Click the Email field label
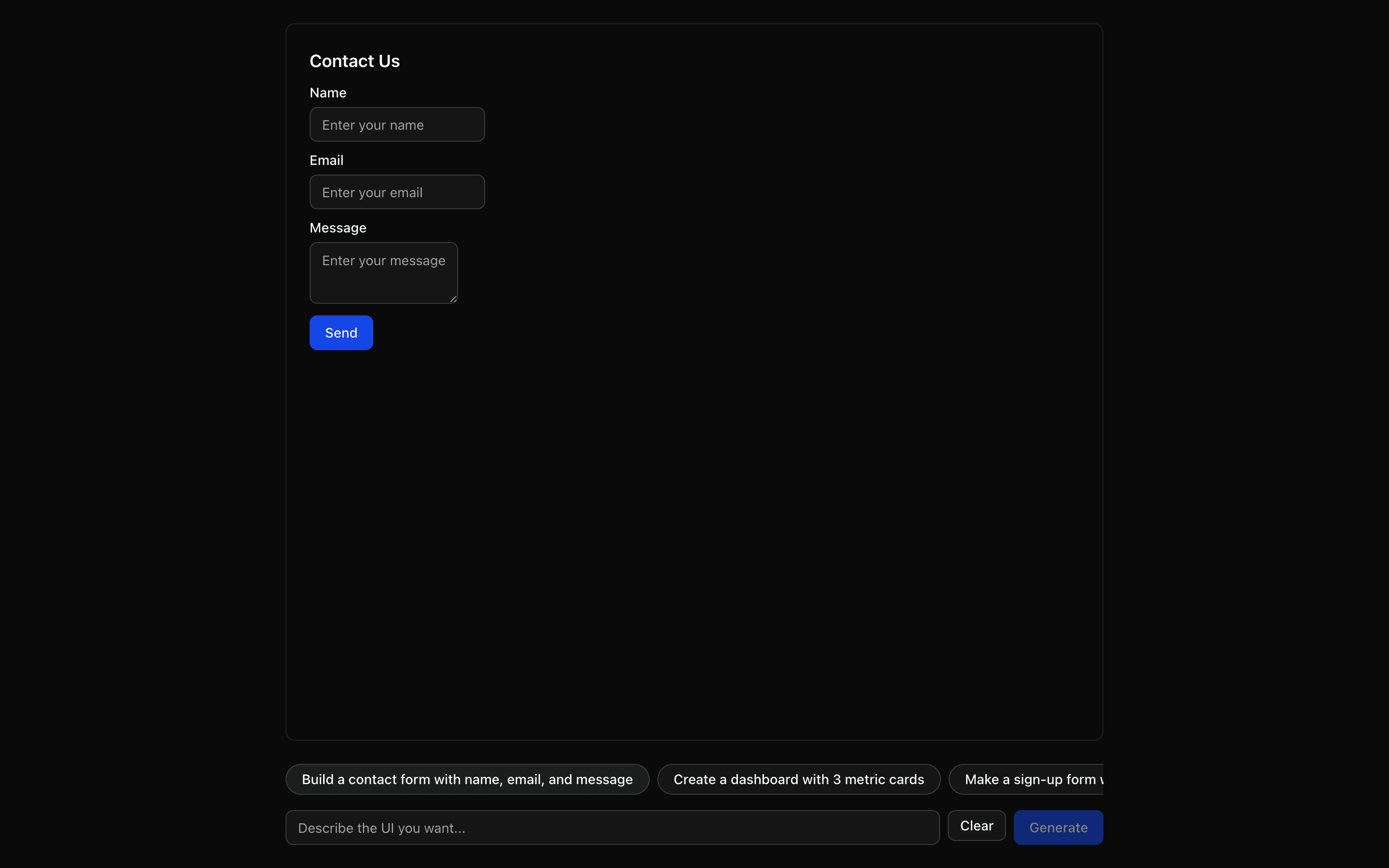Image resolution: width=1389 pixels, height=868 pixels. click(x=327, y=160)
